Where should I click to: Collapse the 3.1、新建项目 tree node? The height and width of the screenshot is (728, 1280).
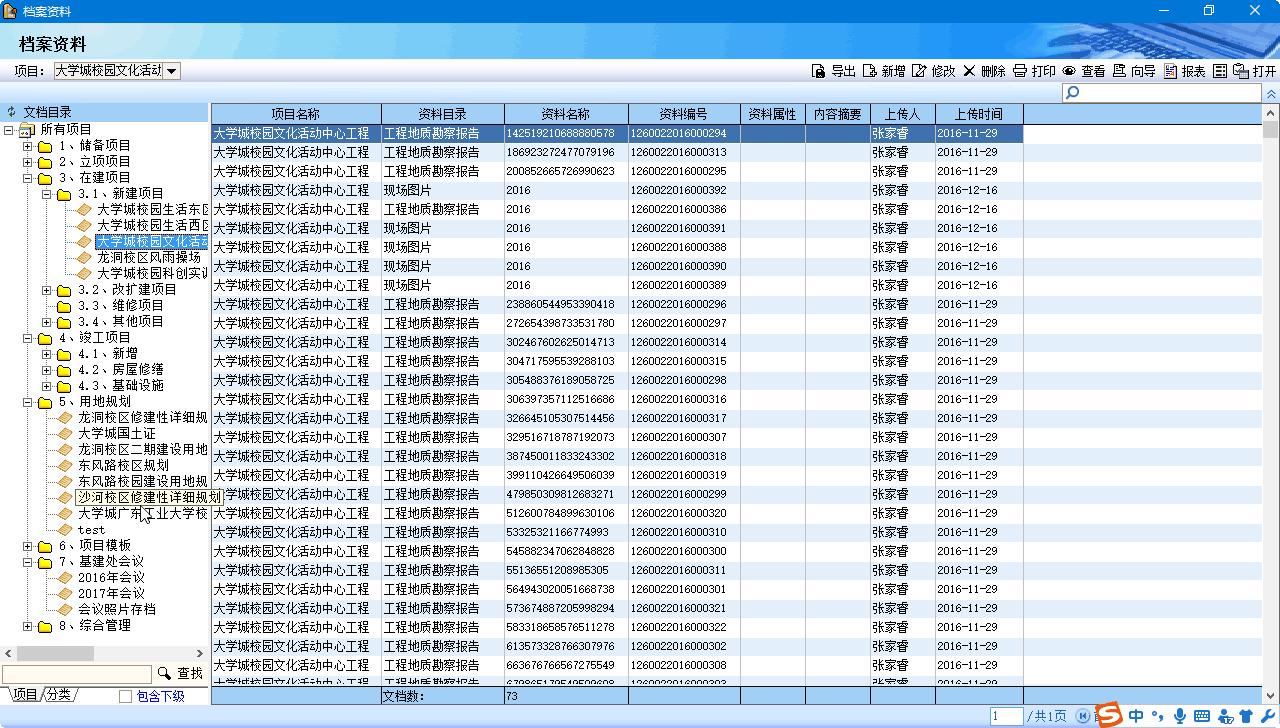pyautogui.click(x=47, y=194)
